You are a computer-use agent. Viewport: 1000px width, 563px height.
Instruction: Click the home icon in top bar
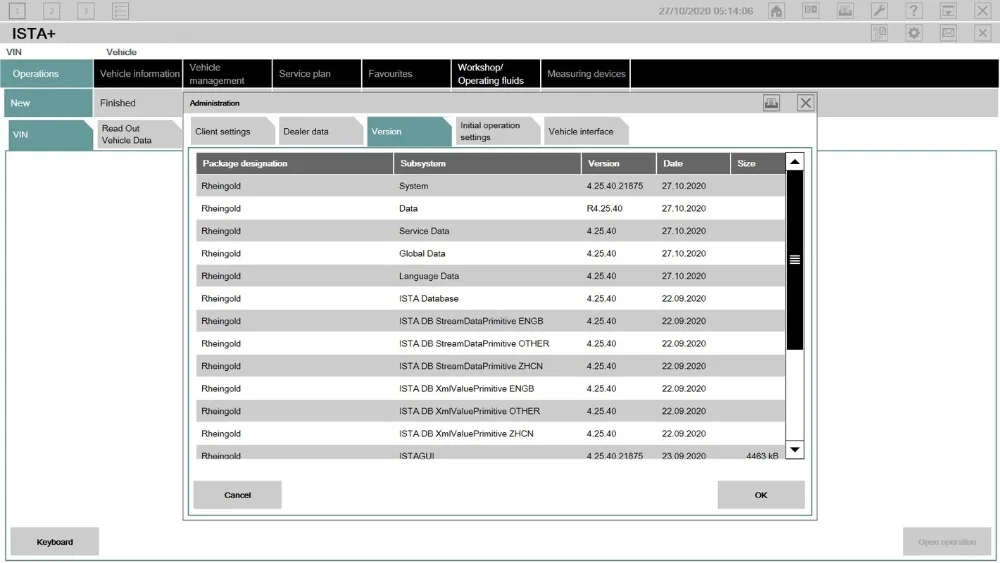click(776, 11)
